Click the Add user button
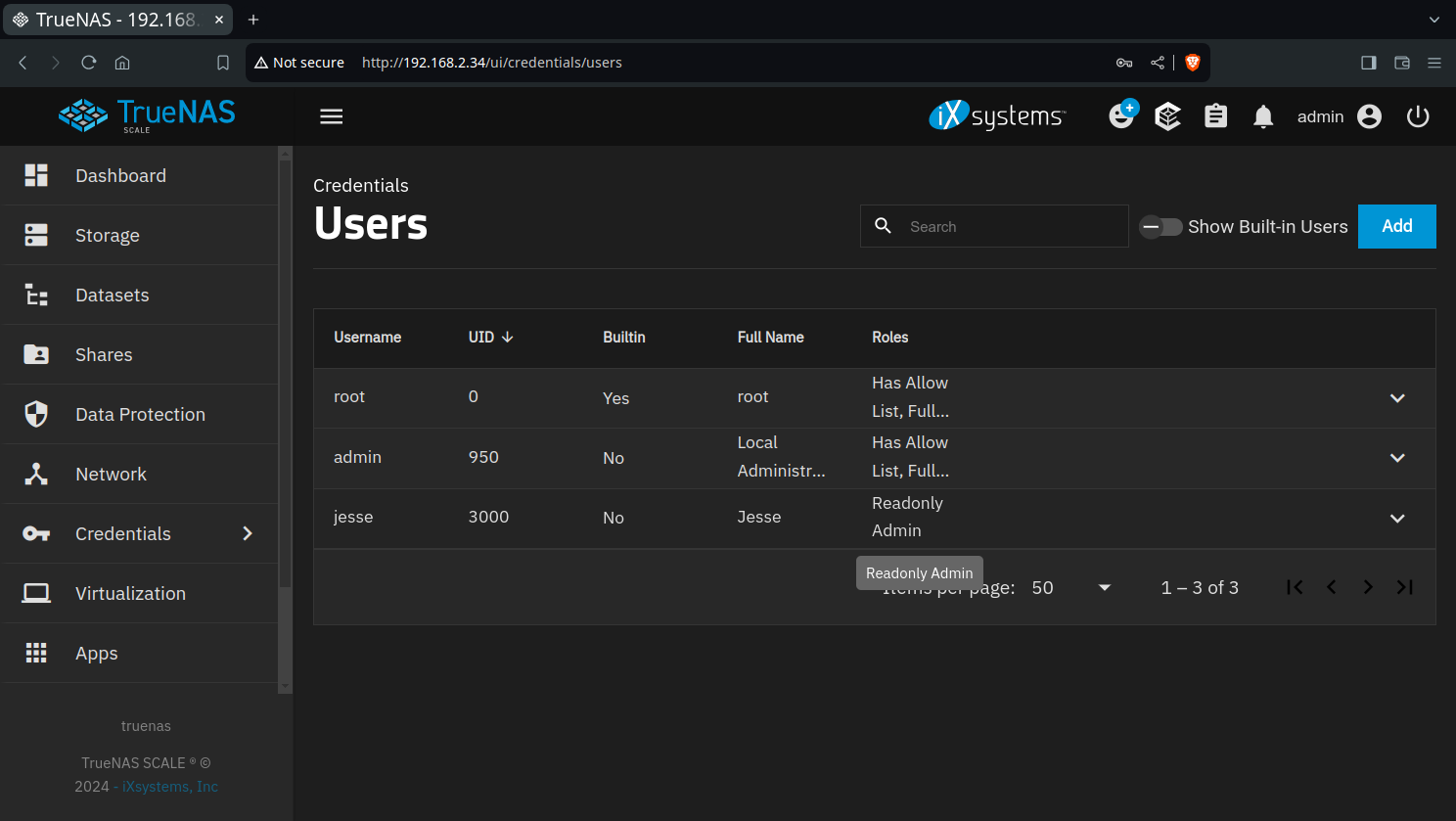The width and height of the screenshot is (1456, 821). (1397, 226)
